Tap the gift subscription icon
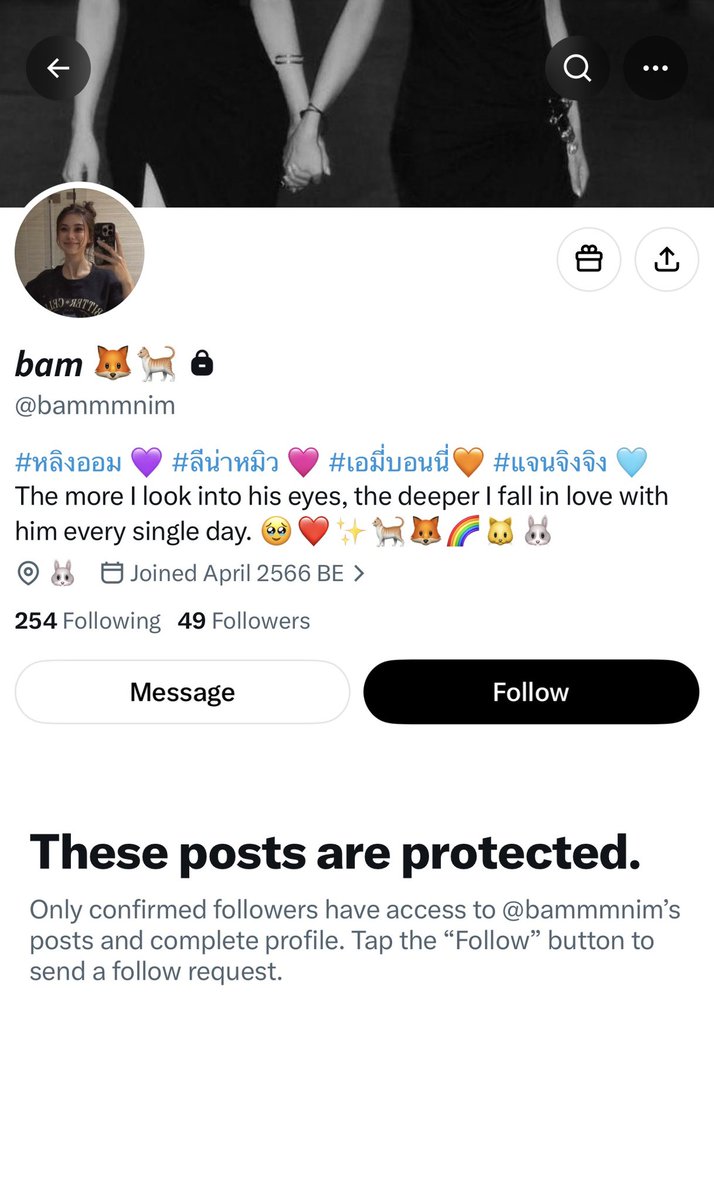 (x=589, y=260)
